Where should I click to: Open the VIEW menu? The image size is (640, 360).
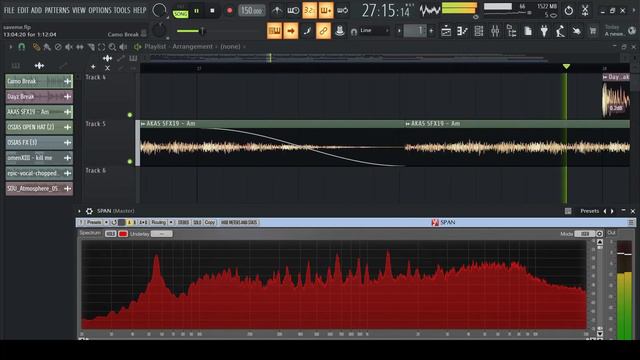(79, 10)
